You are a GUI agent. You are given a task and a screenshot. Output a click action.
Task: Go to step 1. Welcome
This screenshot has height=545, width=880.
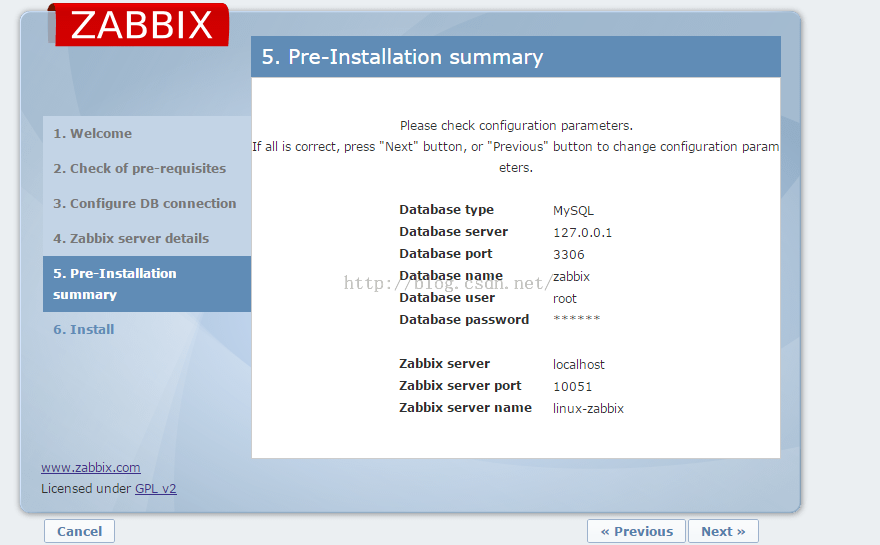tap(93, 134)
